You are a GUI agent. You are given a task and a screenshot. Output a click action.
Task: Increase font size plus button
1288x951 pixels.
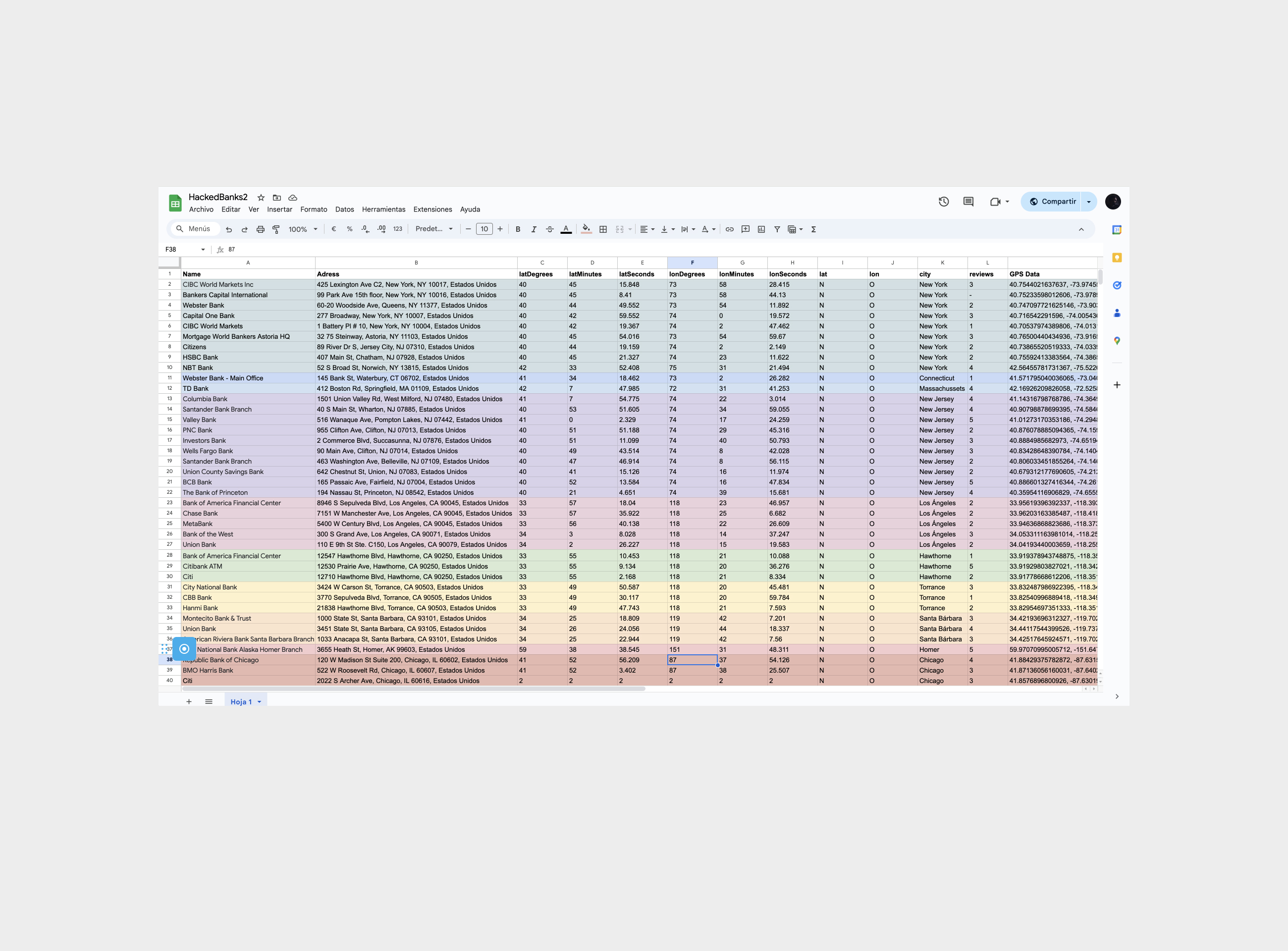[500, 229]
